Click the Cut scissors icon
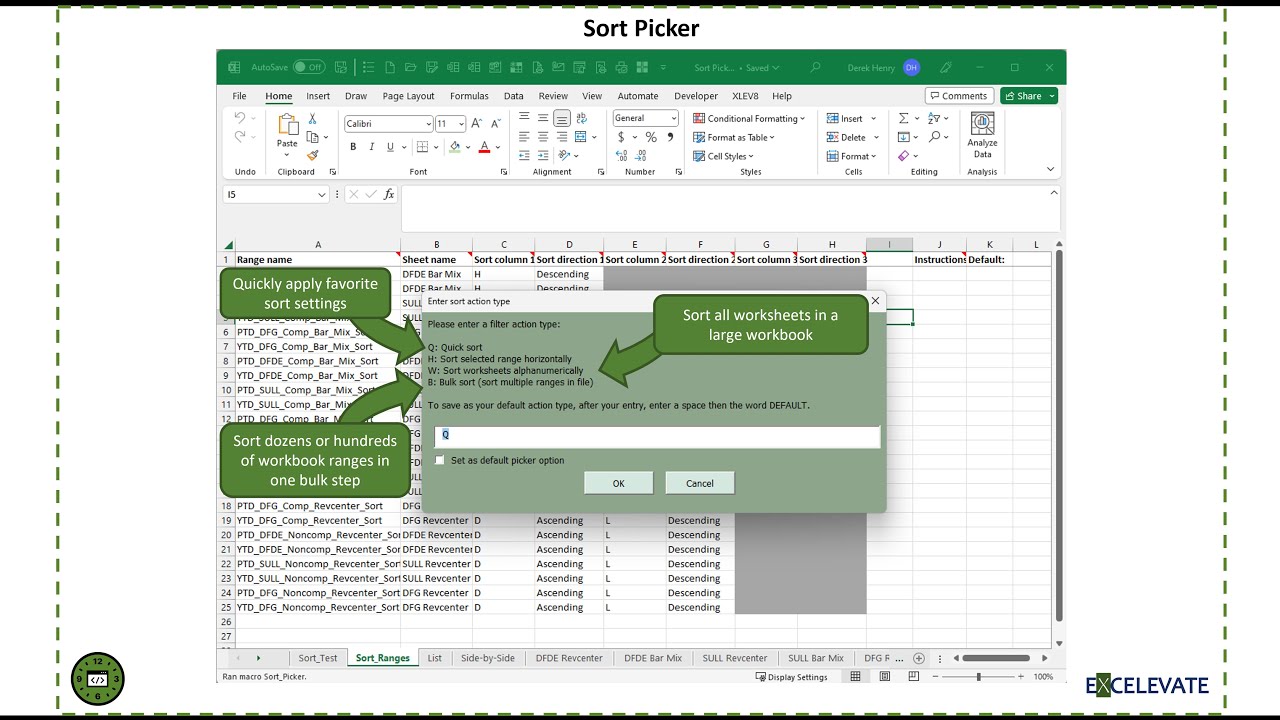The image size is (1280, 720). (312, 118)
